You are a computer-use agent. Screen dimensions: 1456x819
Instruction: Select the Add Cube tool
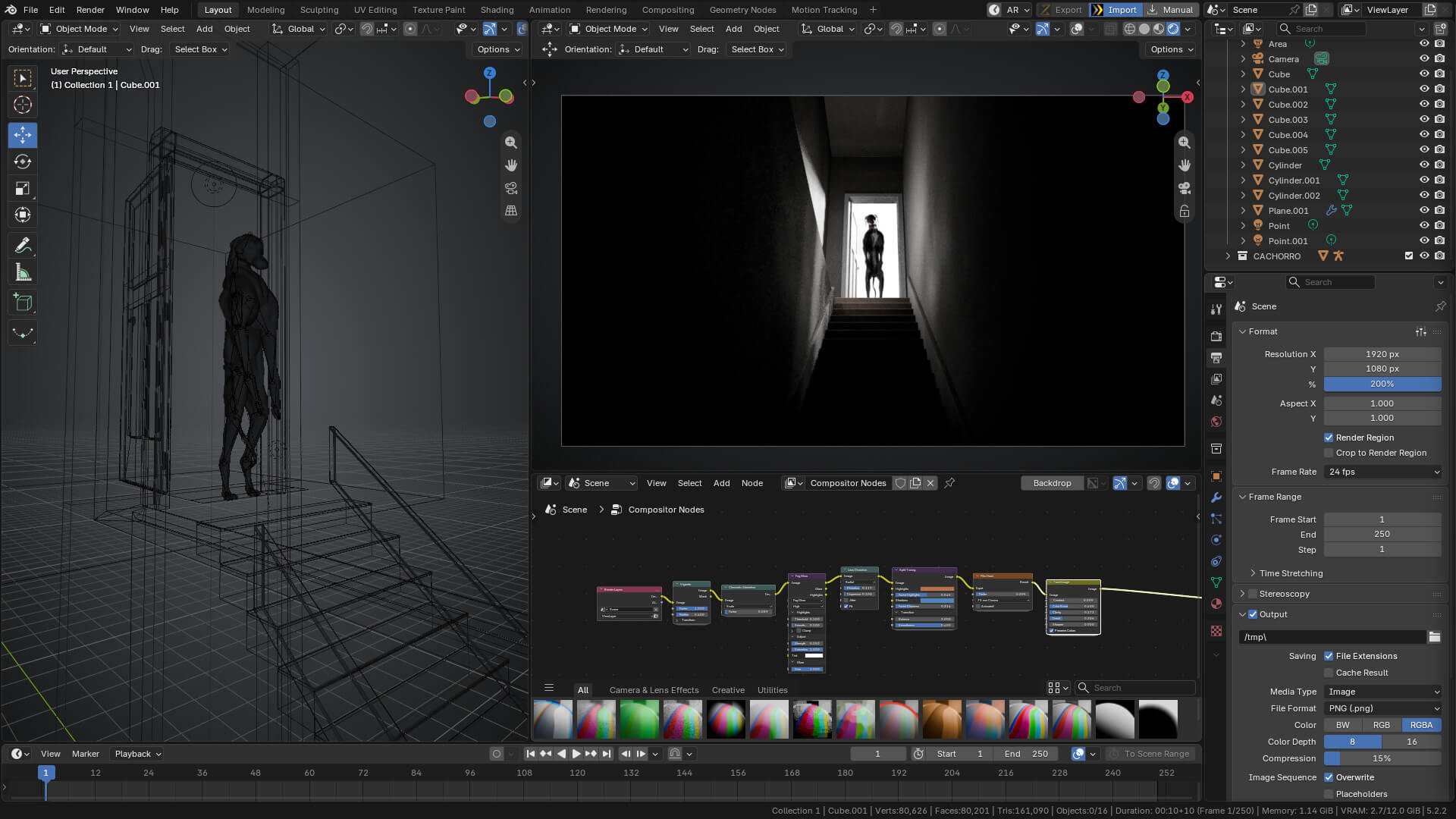coord(23,303)
